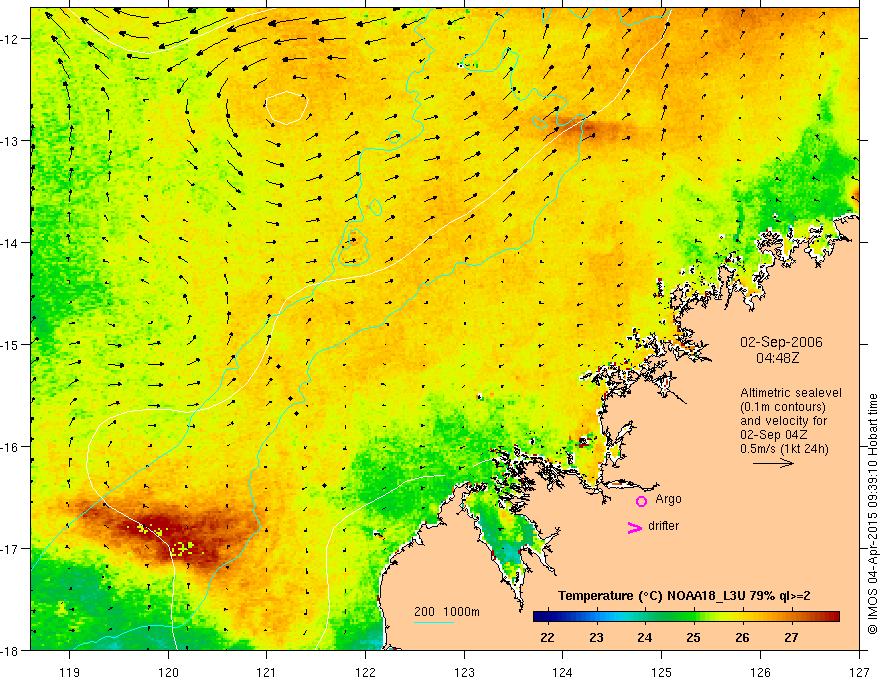Click the temperature color bar legend

point(686,617)
